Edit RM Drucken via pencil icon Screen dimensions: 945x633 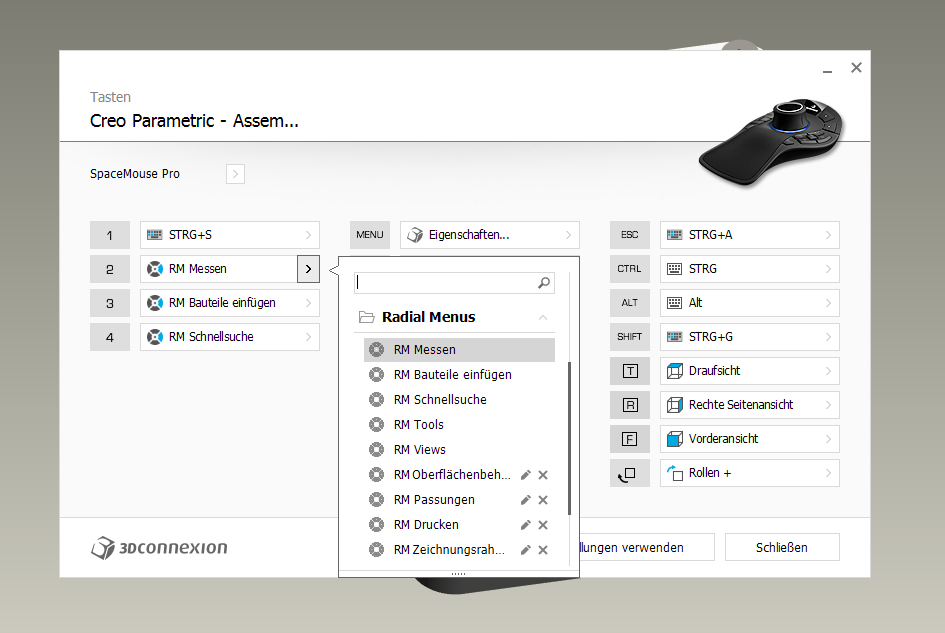point(526,525)
